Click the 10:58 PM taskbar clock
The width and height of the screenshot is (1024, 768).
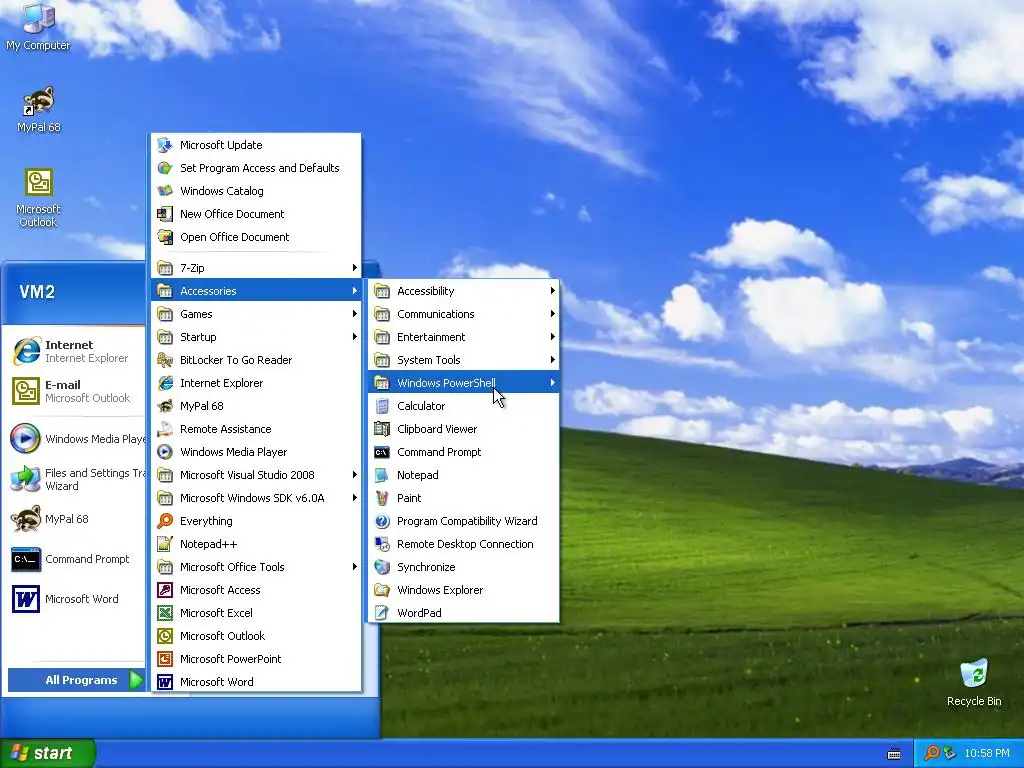click(x=987, y=753)
